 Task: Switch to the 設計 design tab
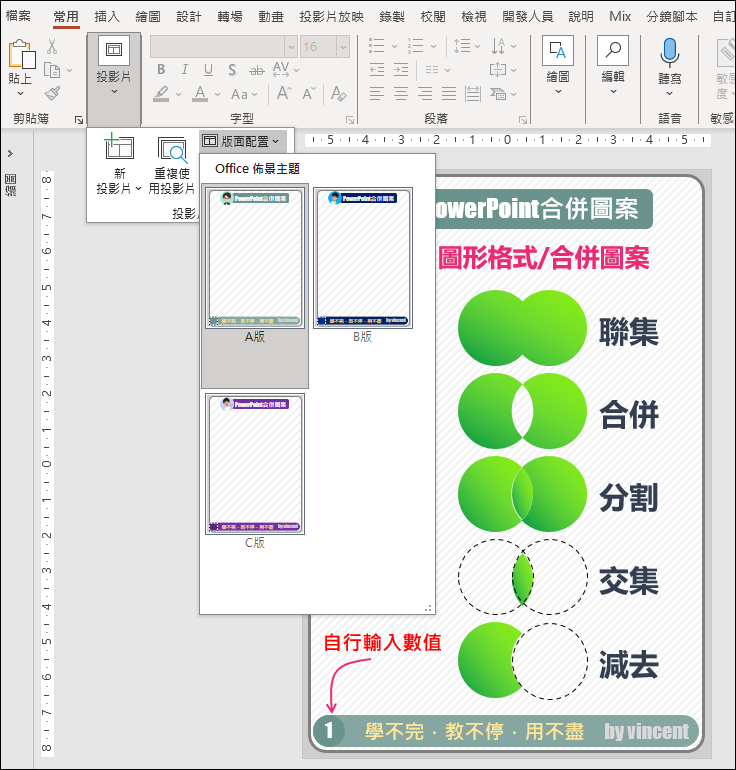(x=189, y=17)
